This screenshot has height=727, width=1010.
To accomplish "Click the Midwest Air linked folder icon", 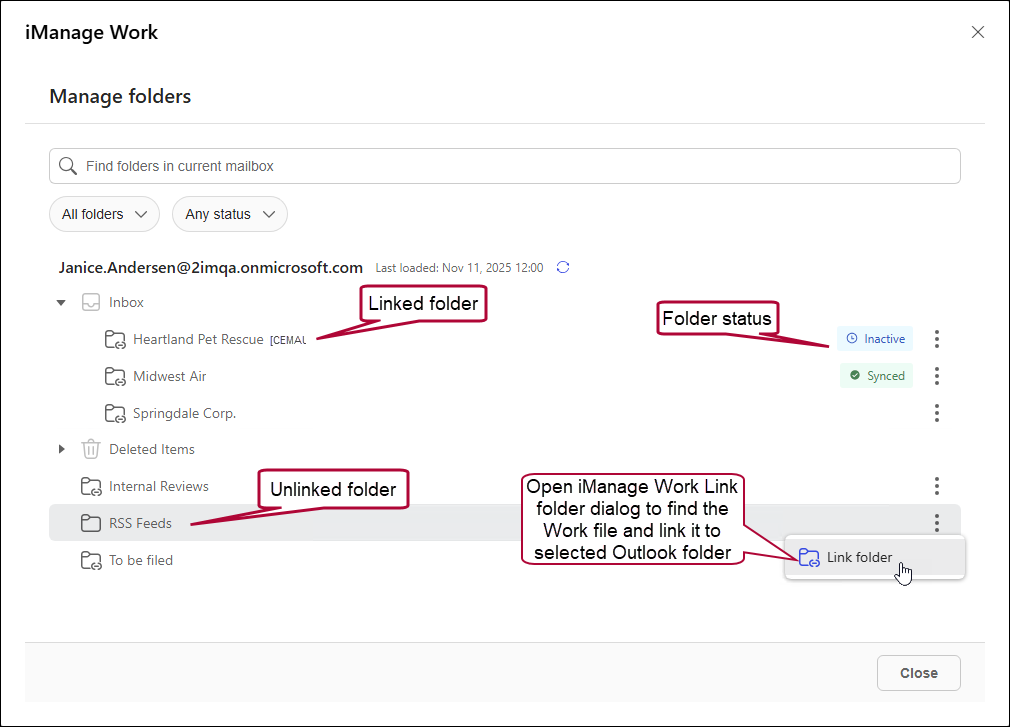I will click(115, 376).
